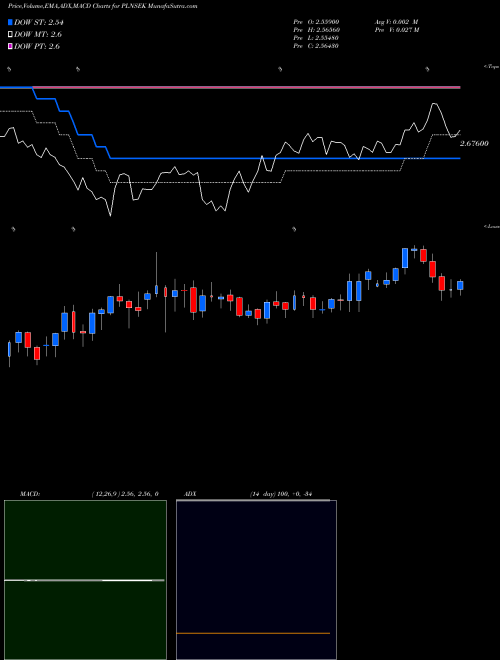Select the 'DOW ST: 2.54' legend text
Viewport: 500px width, 660px height.
(x=39, y=22)
